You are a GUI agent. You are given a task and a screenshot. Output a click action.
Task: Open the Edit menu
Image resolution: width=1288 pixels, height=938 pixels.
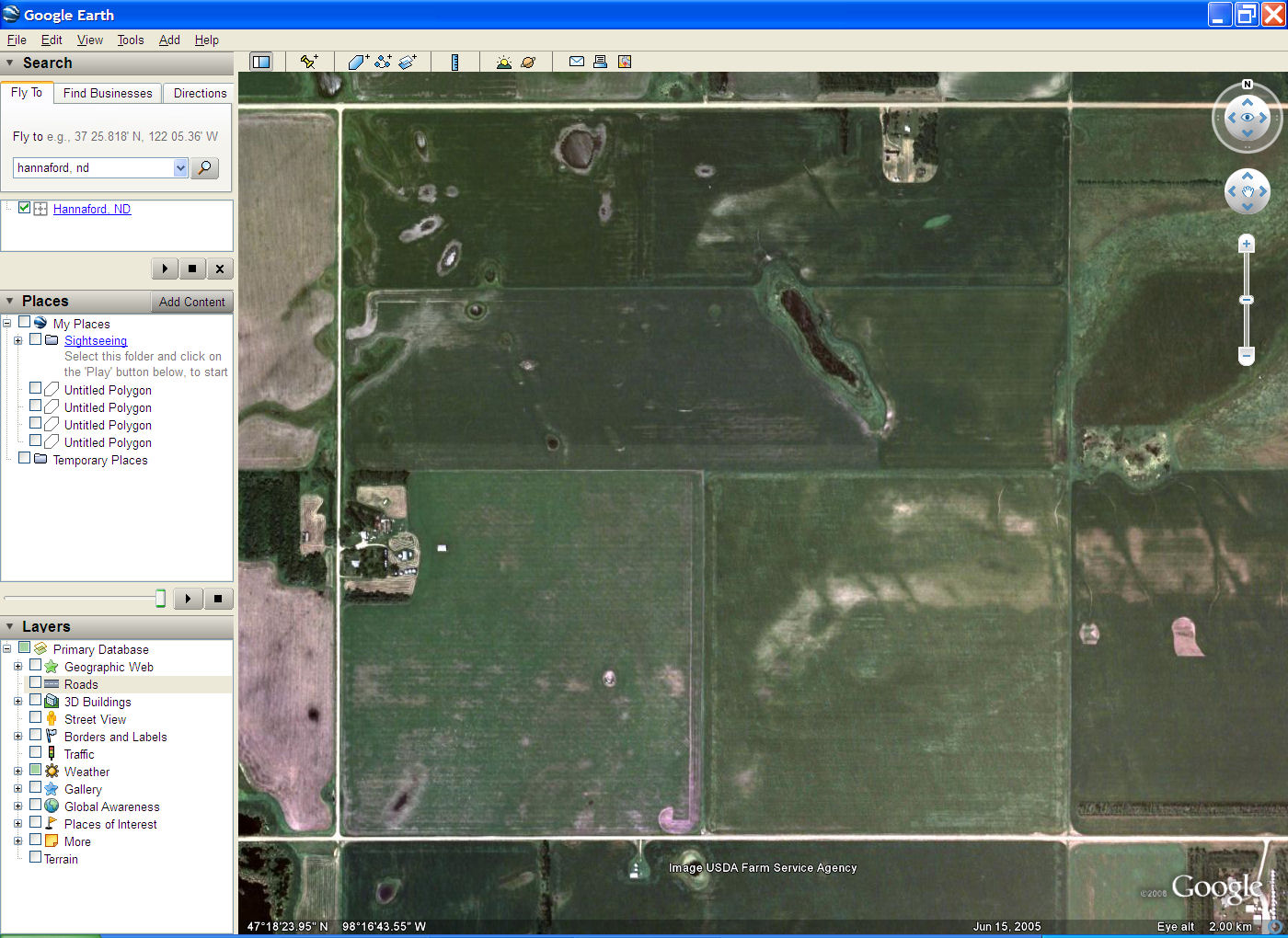click(52, 40)
